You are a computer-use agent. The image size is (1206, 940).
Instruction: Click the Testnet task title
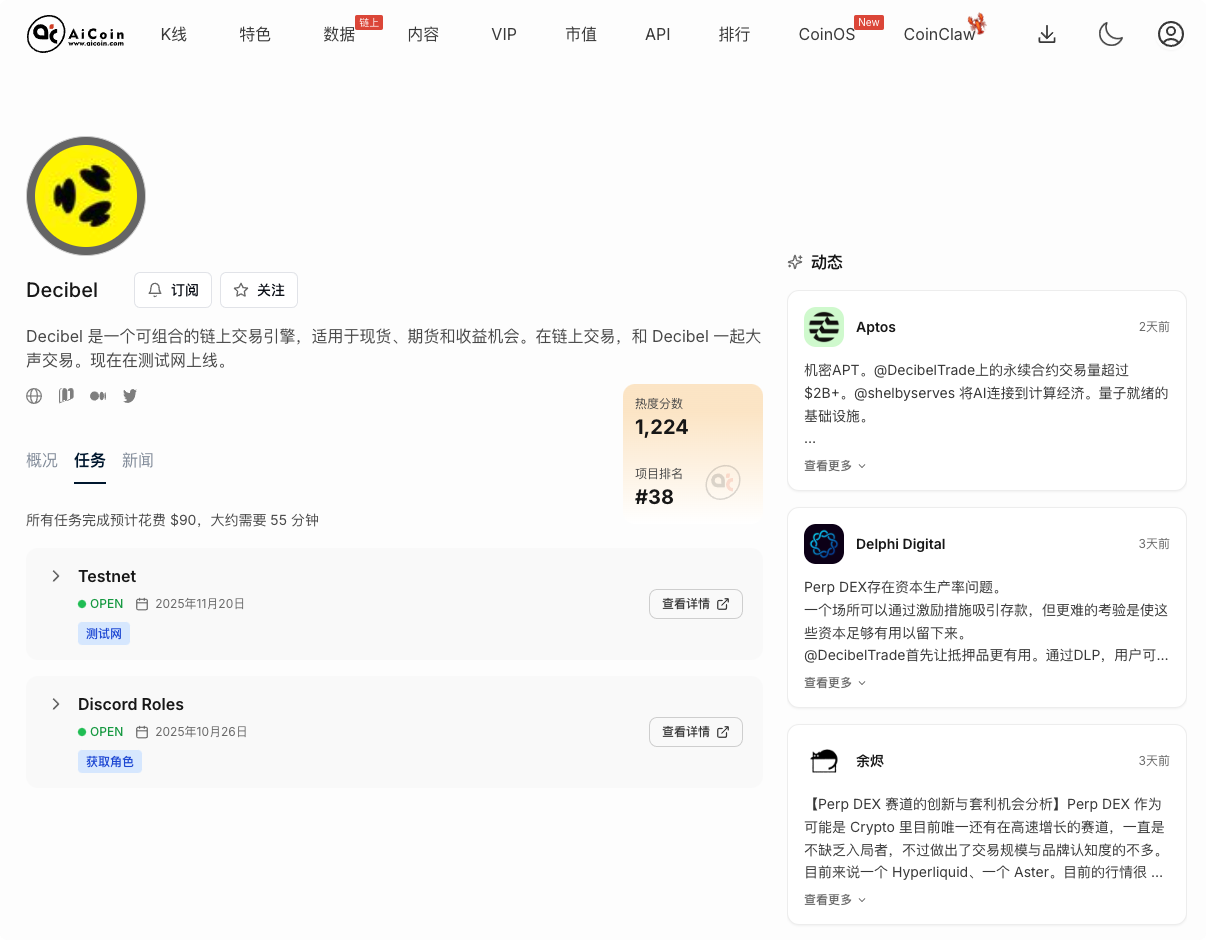tap(107, 576)
